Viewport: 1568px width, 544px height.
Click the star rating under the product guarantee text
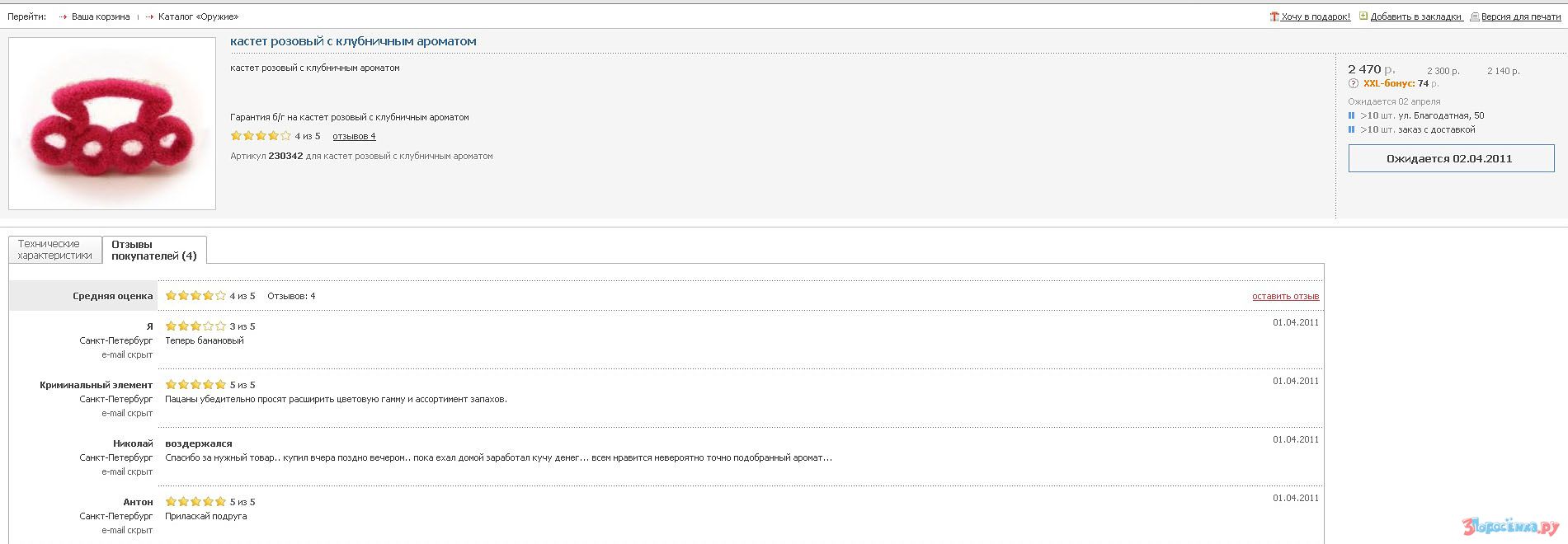click(x=261, y=136)
